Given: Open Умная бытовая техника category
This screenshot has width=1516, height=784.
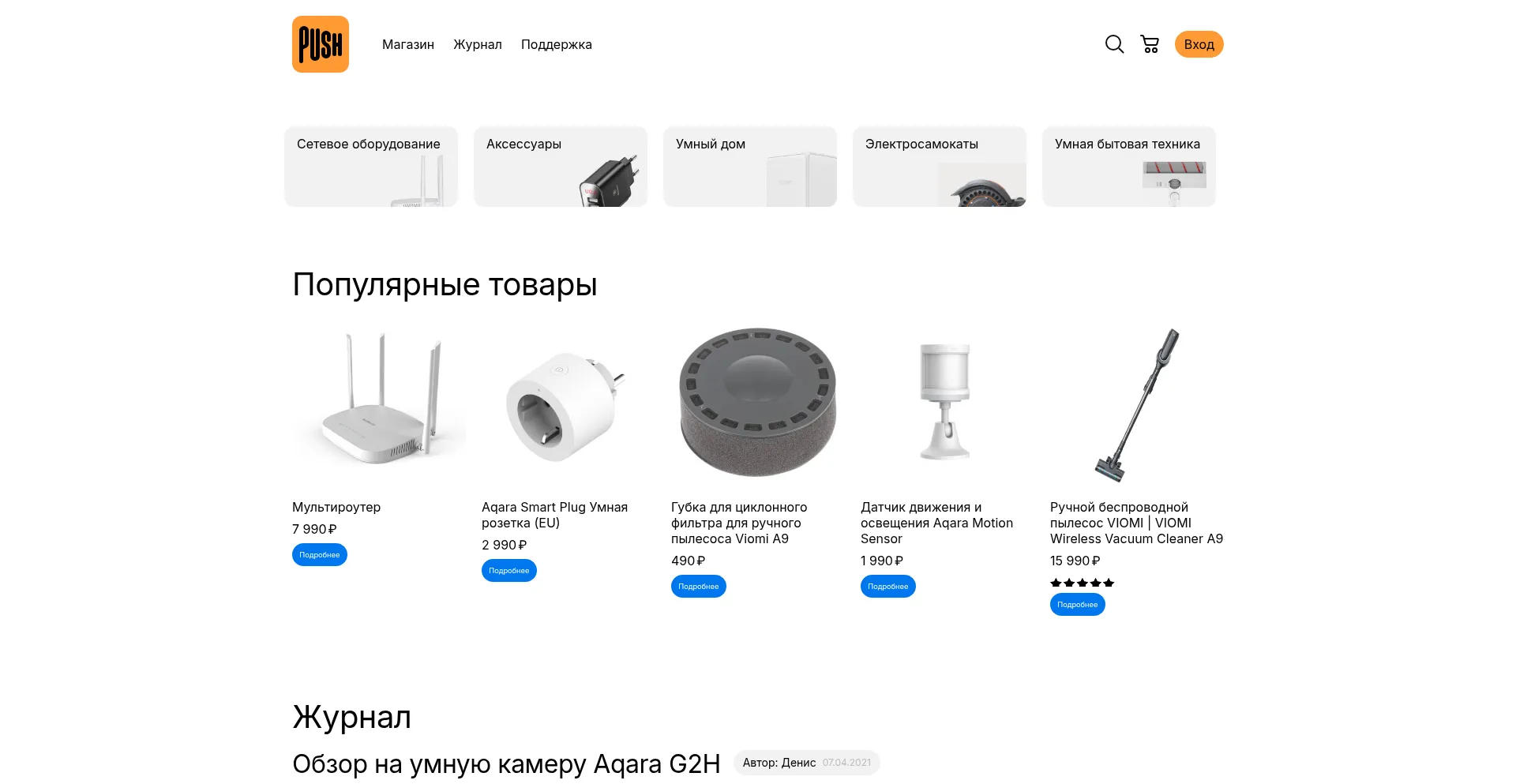Looking at the screenshot, I should coord(1129,167).
